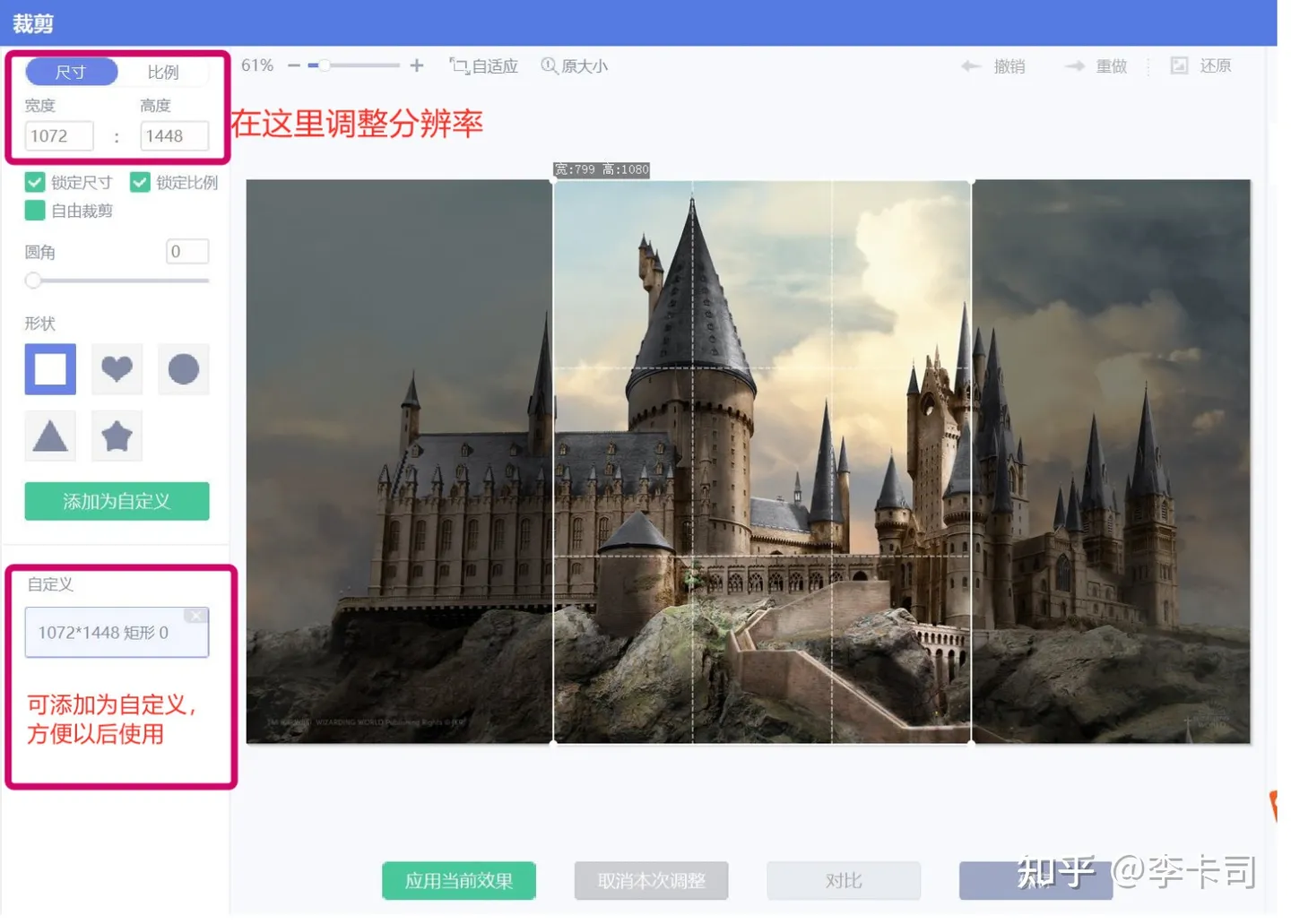1291x924 pixels.
Task: Click the zoom out minus icon
Action: tap(293, 65)
